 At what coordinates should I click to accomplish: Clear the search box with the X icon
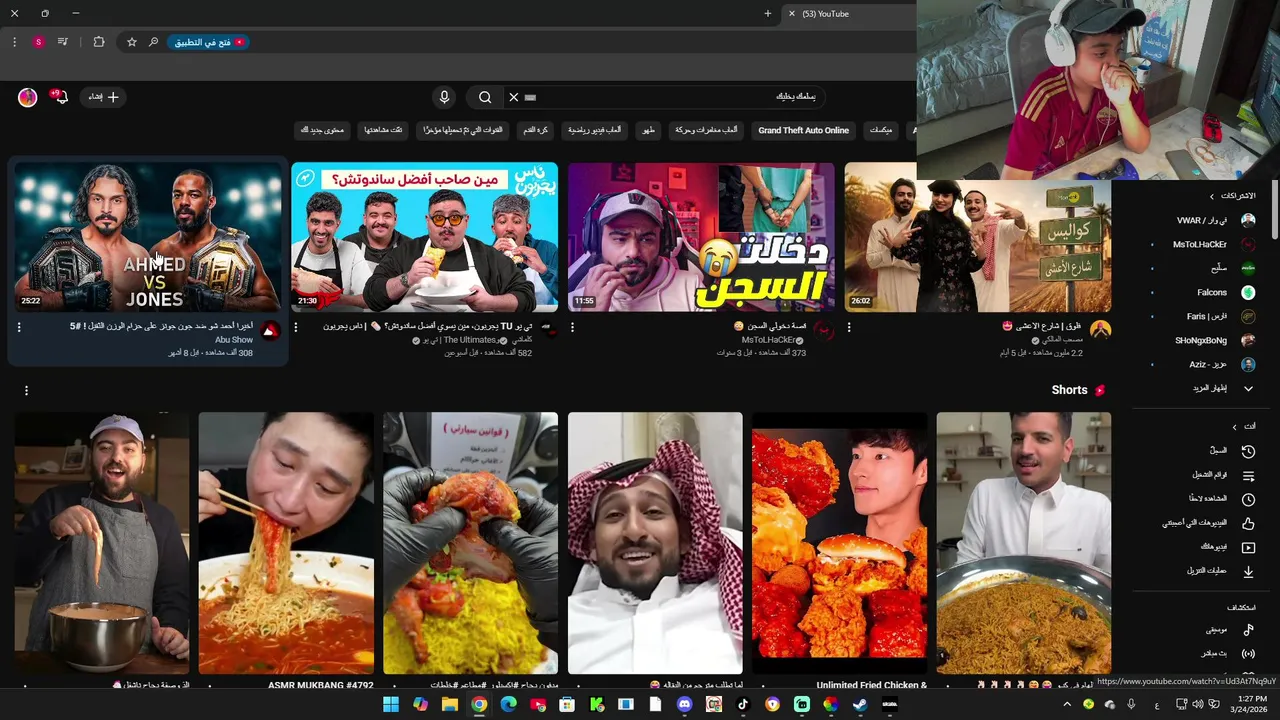tap(513, 97)
